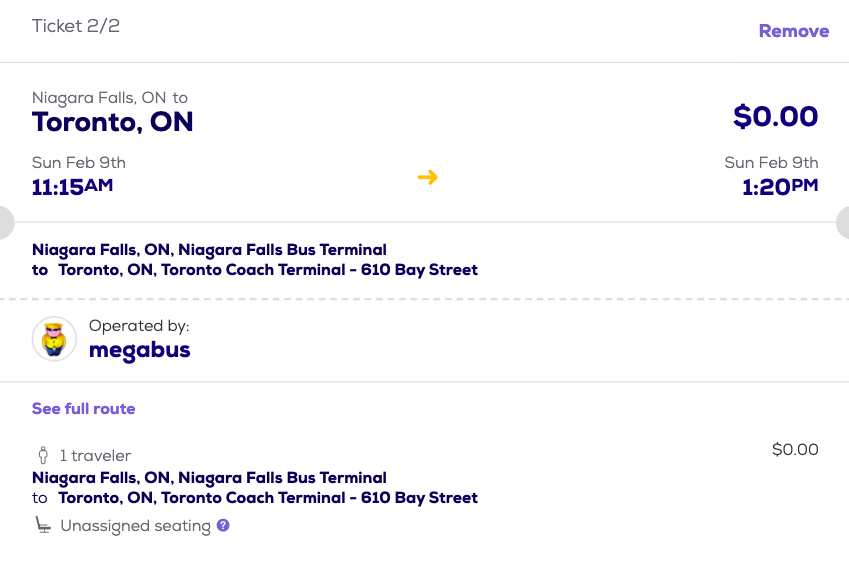Click the 1:20PM arrival time
Screen dimensions: 849x570
tap(780, 186)
